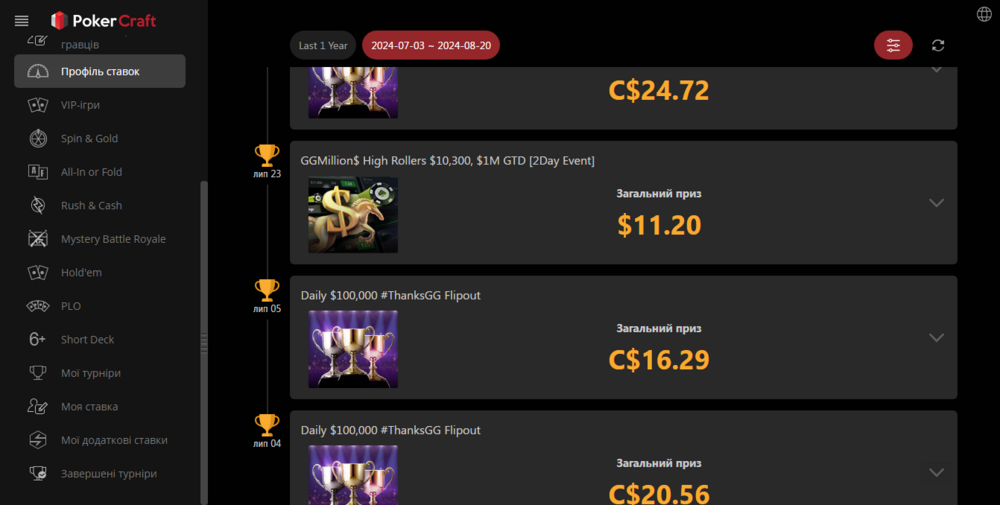Click the red filter settings icon
The height and width of the screenshot is (505, 1000).
tap(893, 45)
